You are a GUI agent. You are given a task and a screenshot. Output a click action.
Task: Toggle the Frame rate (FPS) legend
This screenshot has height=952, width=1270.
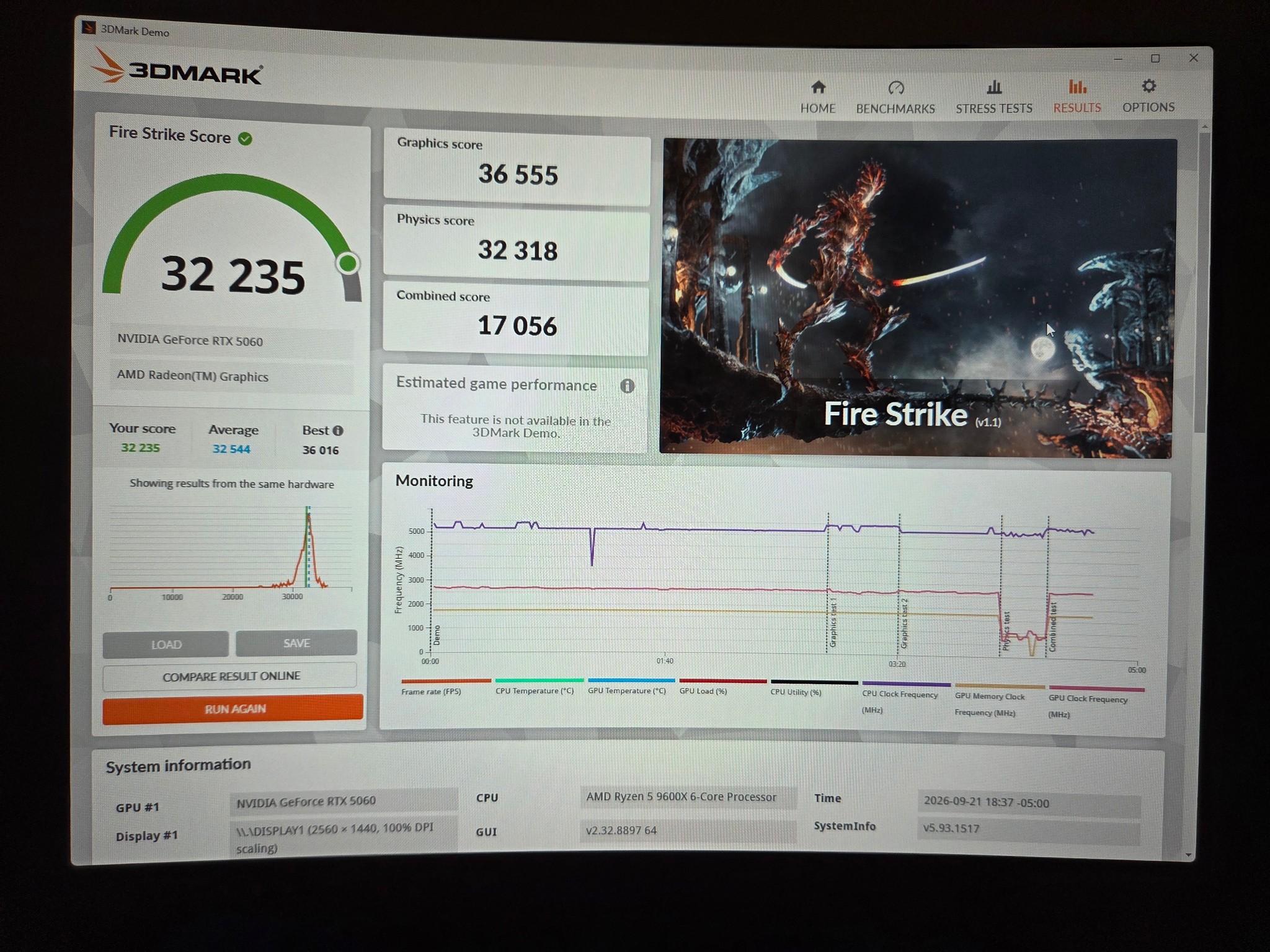click(x=445, y=687)
